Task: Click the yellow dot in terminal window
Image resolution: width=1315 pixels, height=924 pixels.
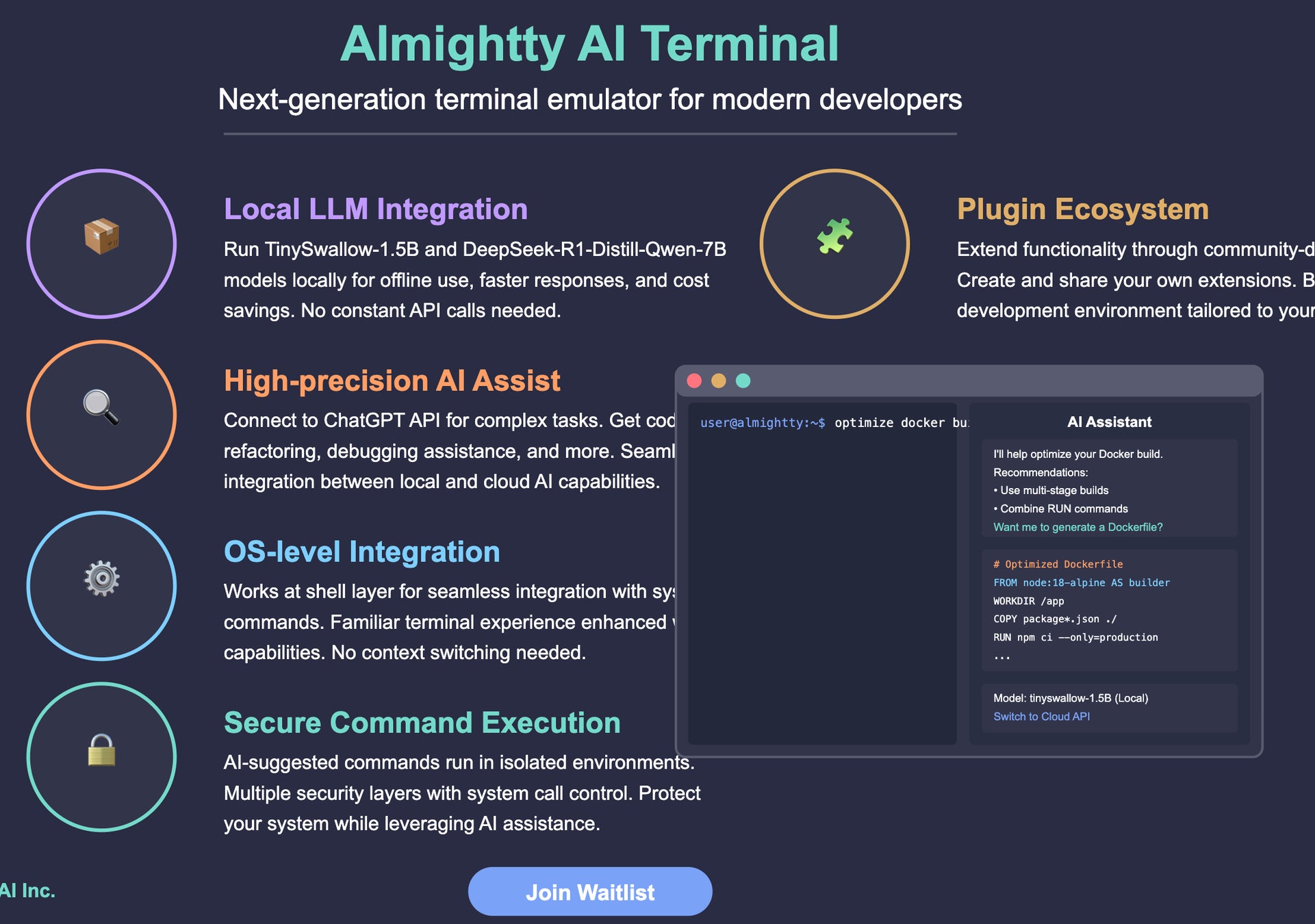Action: pos(718,381)
